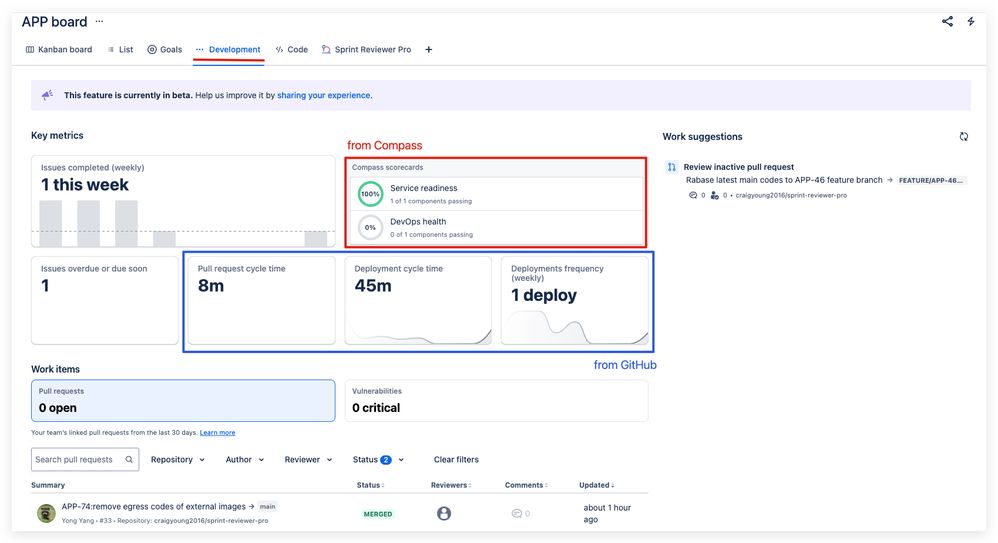Expand the Repository filter dropdown
Screen dimensions: 998x543
coord(178,460)
